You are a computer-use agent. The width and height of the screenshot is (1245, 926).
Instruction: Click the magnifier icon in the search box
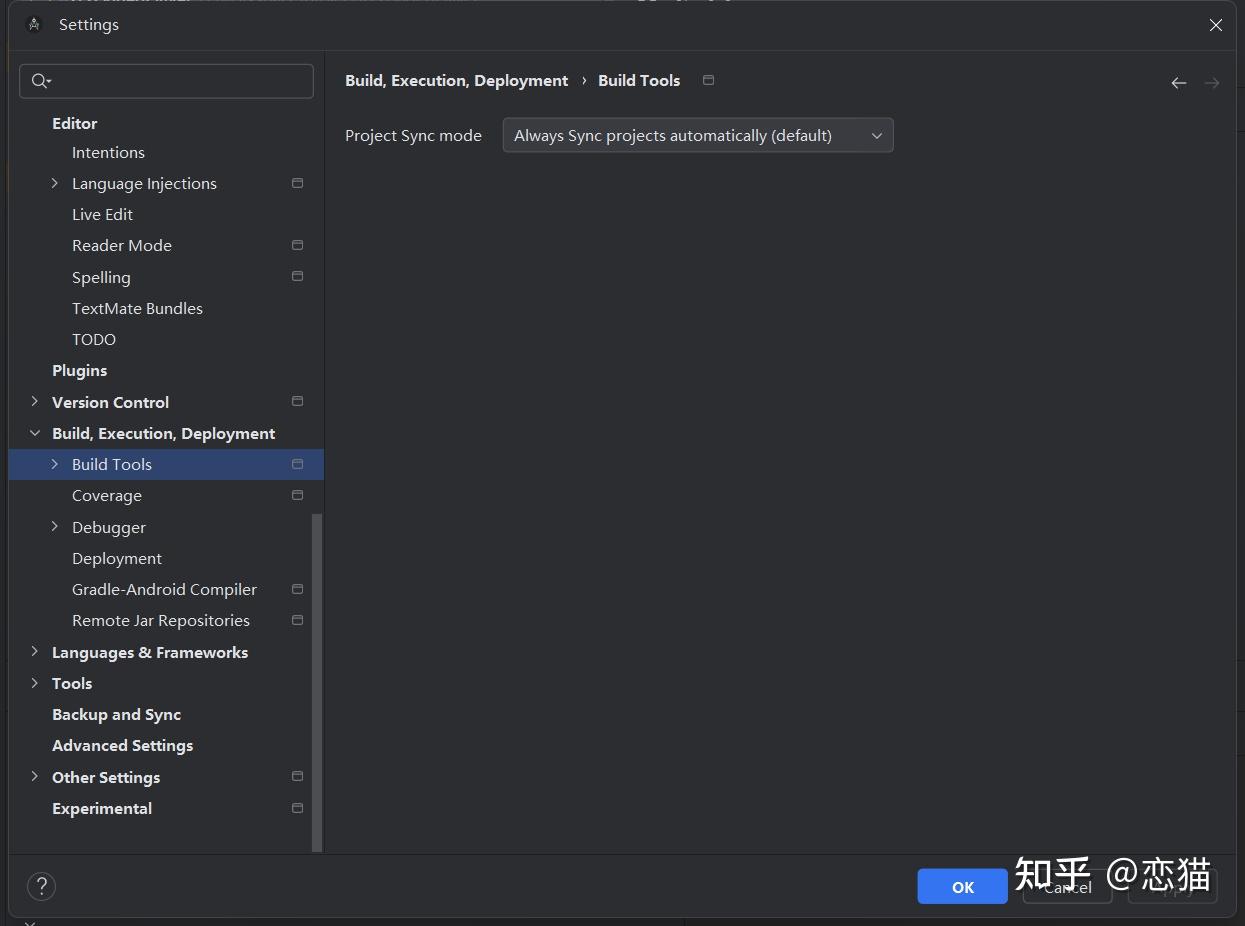pos(40,81)
